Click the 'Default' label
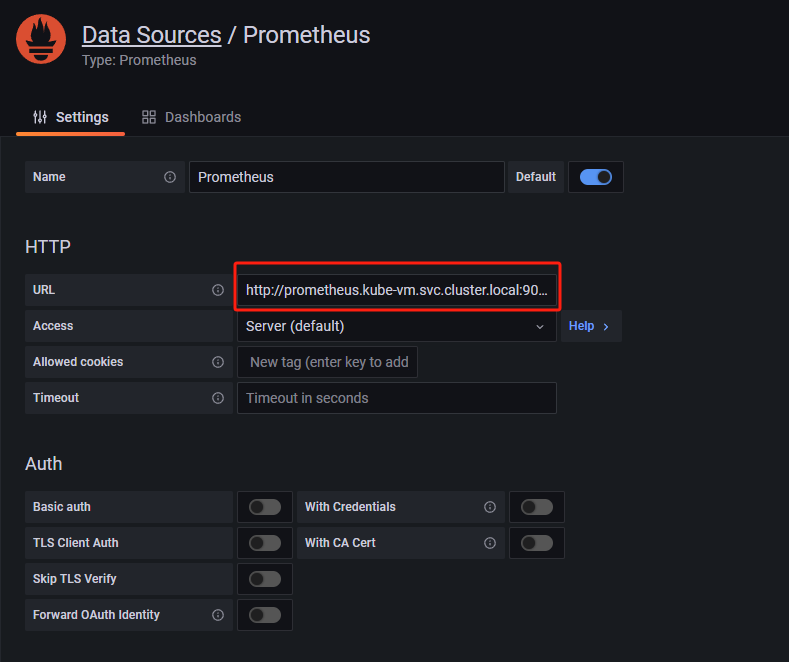 click(x=535, y=177)
